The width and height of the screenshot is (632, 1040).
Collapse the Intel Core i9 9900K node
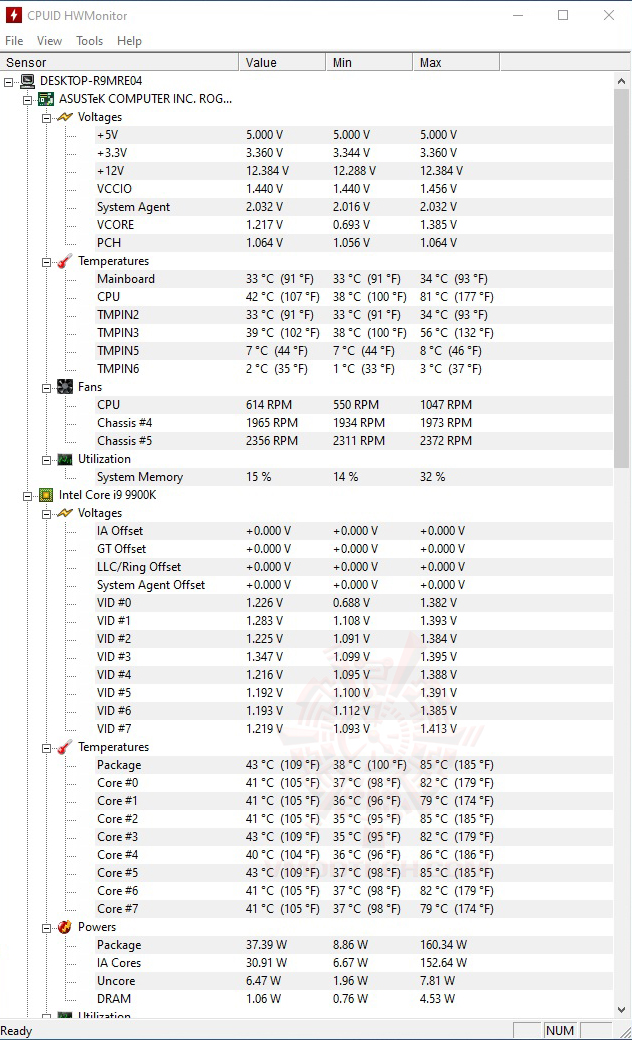coord(28,495)
